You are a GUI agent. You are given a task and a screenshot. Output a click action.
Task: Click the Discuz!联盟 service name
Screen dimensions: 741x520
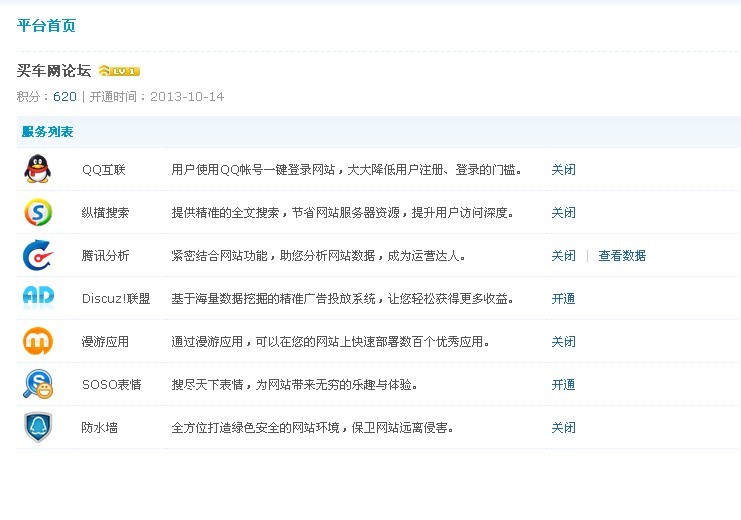116,299
